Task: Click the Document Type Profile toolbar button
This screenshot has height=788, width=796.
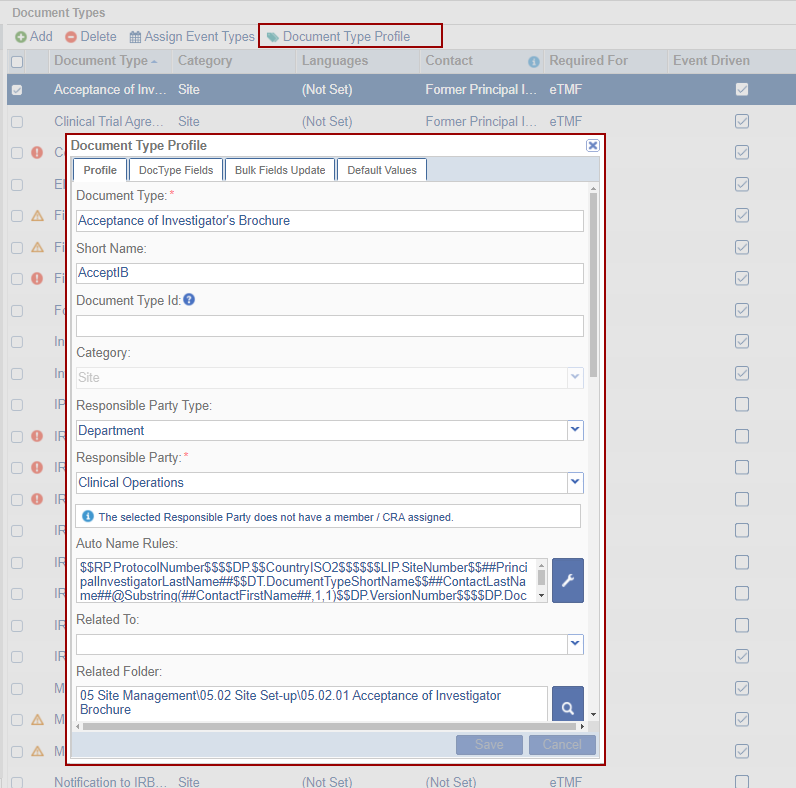Action: (x=339, y=37)
